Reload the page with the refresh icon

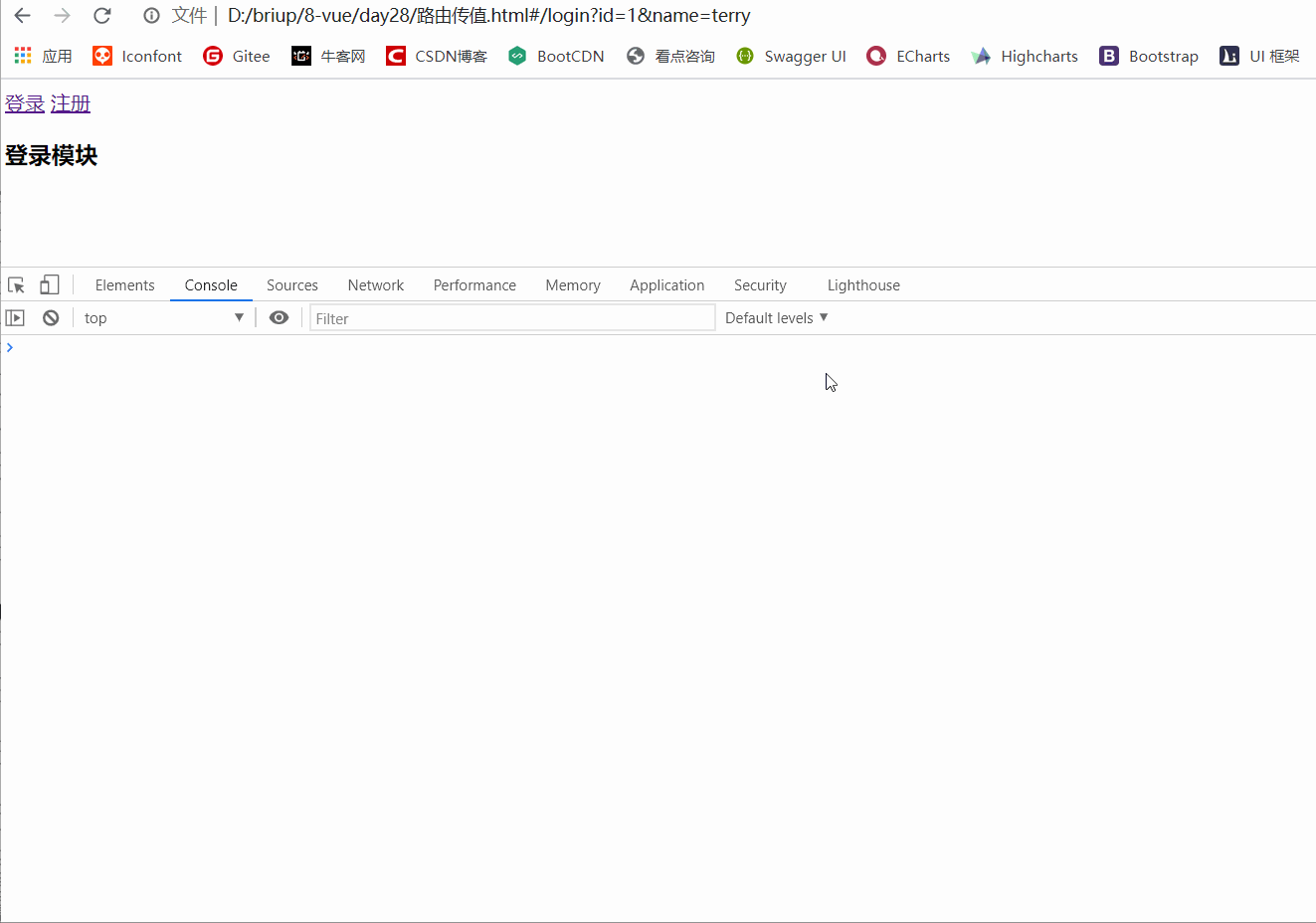click(x=101, y=16)
